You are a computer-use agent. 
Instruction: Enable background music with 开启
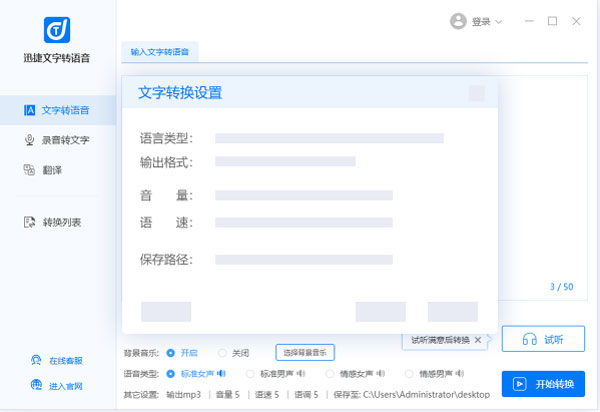[x=171, y=353]
